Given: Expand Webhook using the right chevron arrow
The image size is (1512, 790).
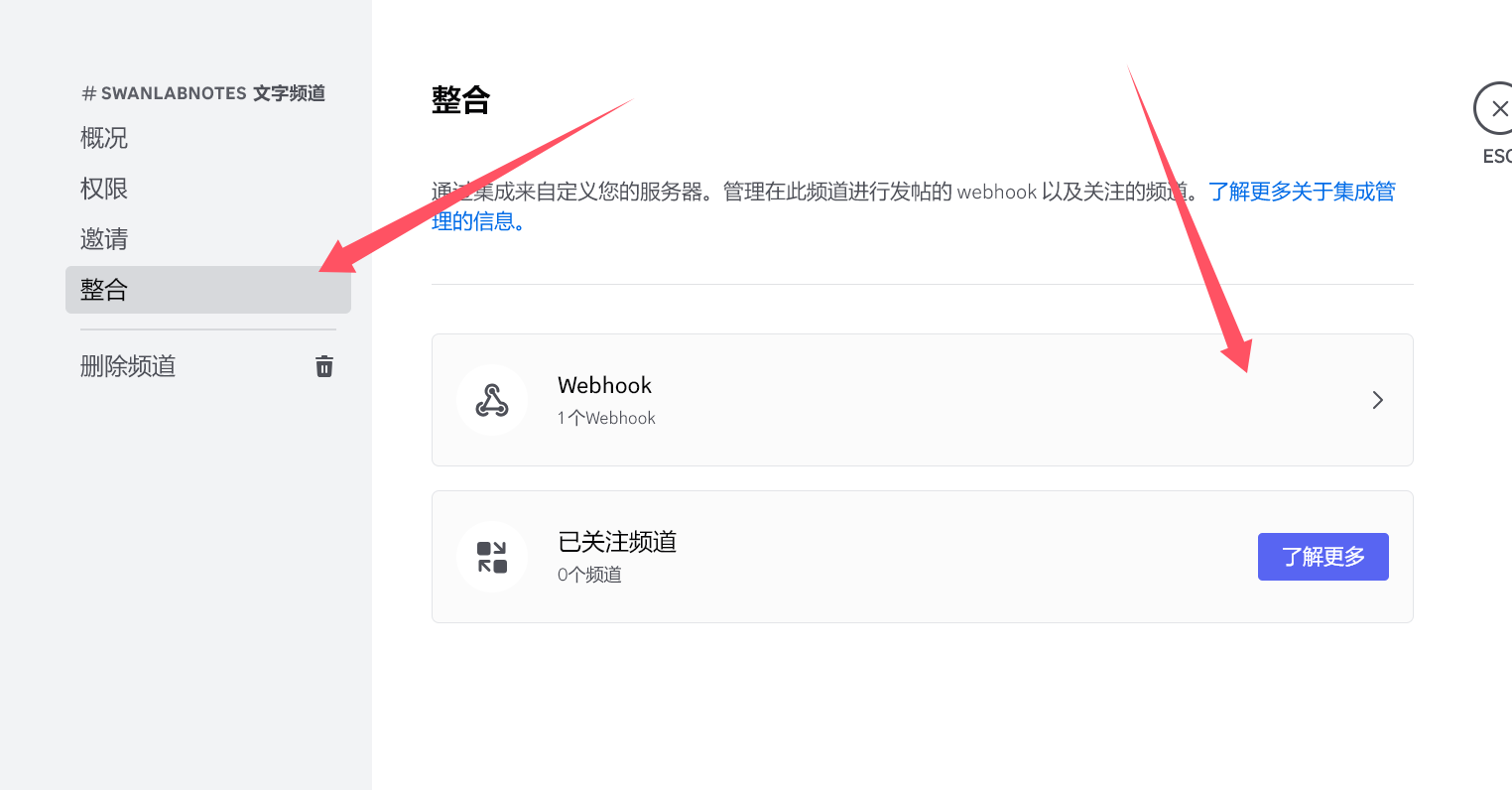Looking at the screenshot, I should [x=1377, y=400].
